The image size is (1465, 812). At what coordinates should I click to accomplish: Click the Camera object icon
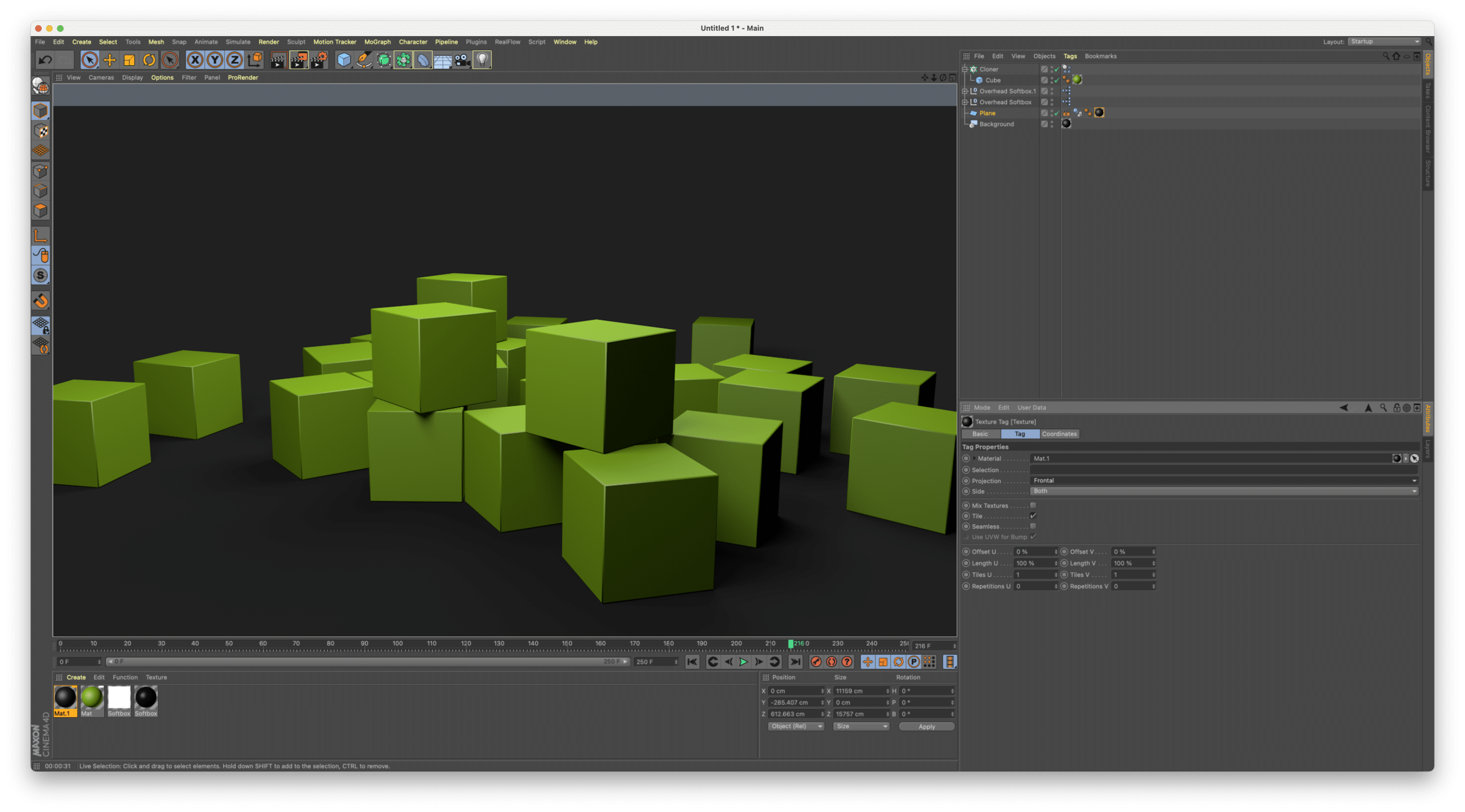pos(462,60)
